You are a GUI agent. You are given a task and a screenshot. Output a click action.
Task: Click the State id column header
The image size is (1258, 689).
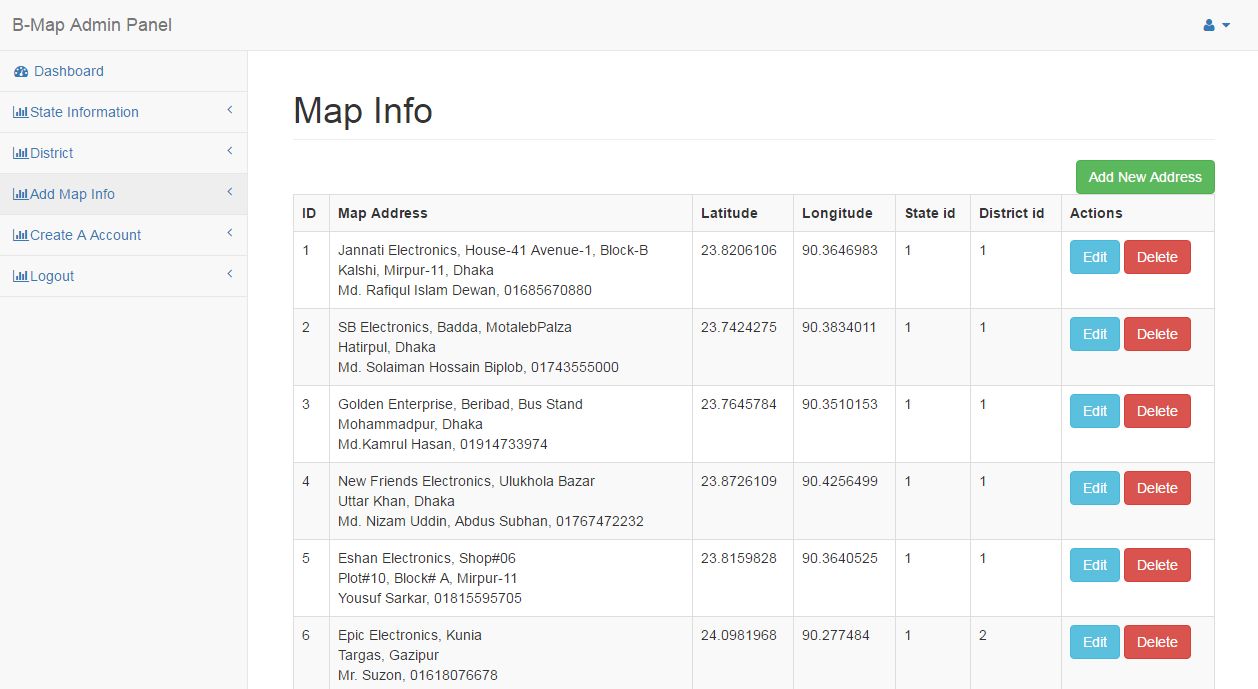(930, 213)
